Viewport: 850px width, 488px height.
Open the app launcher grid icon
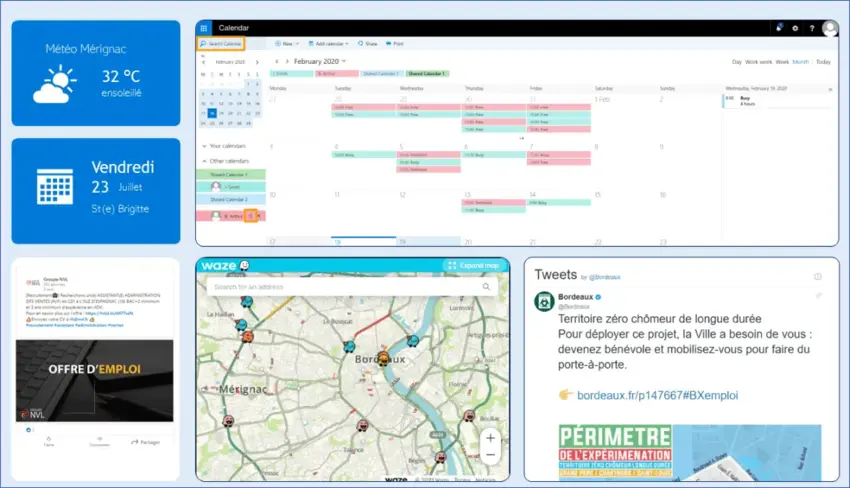205,29
